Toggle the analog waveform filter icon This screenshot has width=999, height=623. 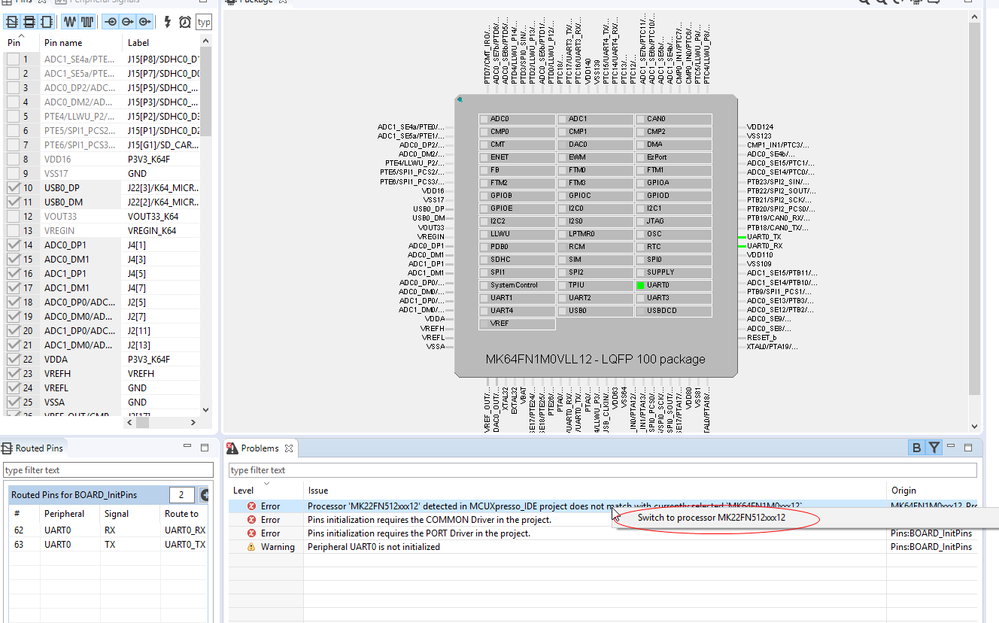69,22
